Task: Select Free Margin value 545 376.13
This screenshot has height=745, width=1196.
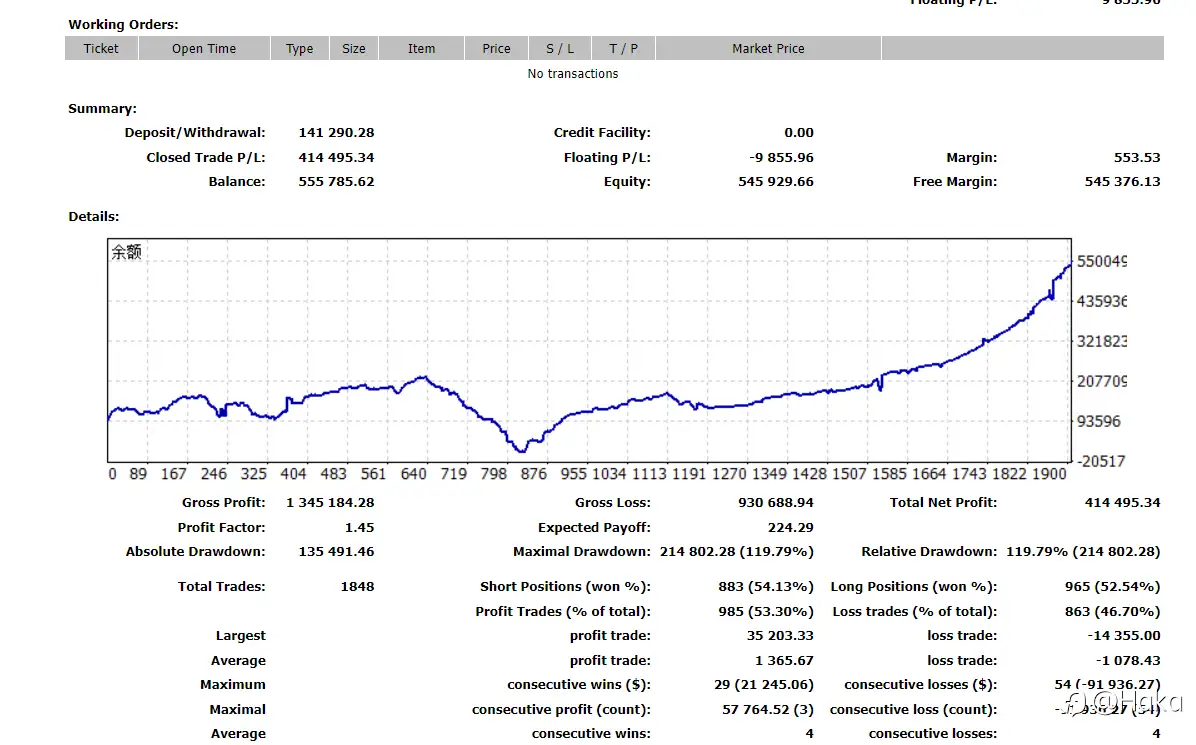Action: click(x=1122, y=181)
